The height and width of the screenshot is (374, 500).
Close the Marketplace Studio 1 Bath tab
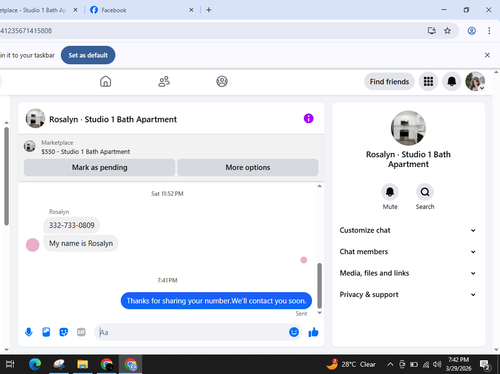click(75, 10)
